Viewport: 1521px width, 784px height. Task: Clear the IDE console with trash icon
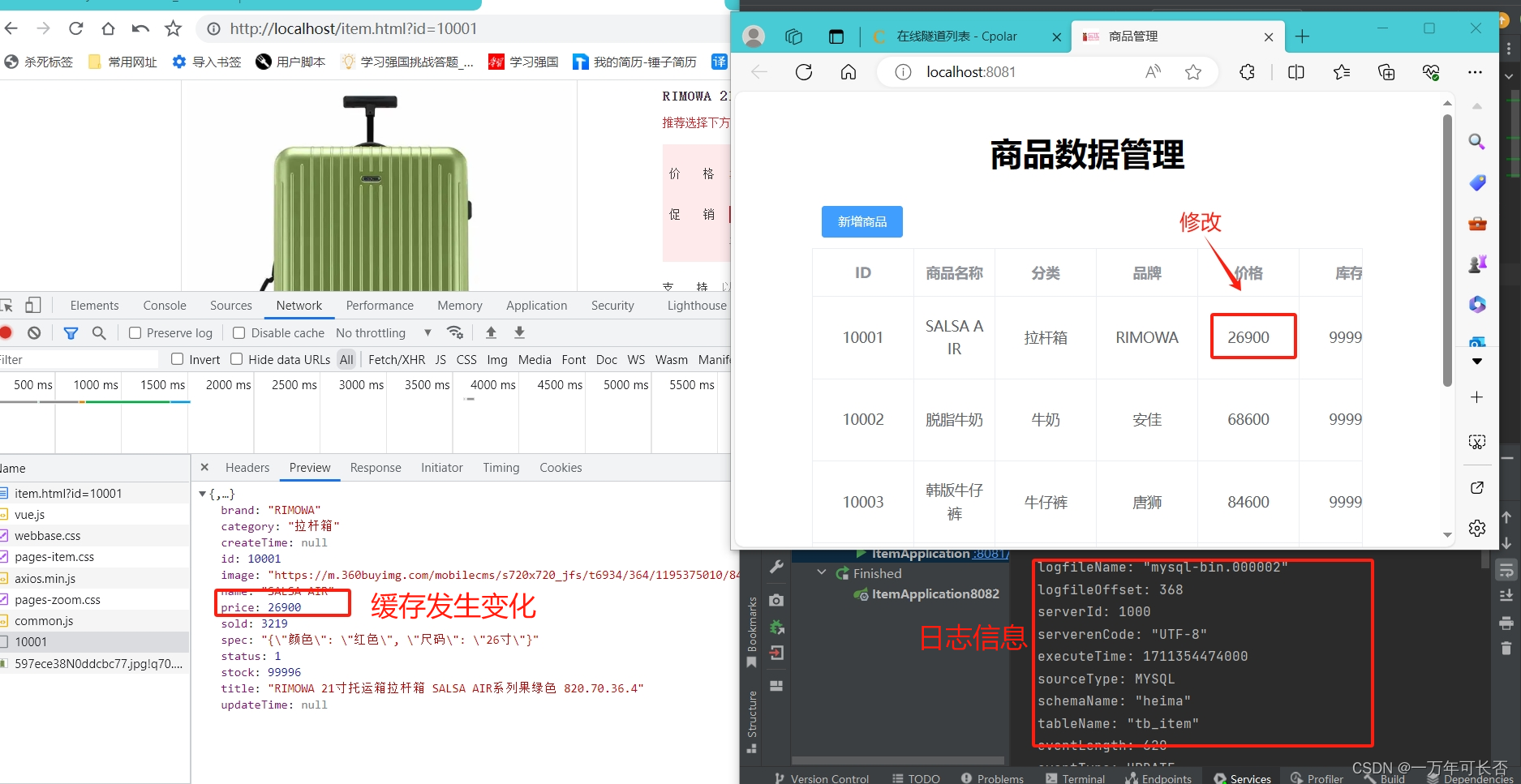(x=1506, y=648)
